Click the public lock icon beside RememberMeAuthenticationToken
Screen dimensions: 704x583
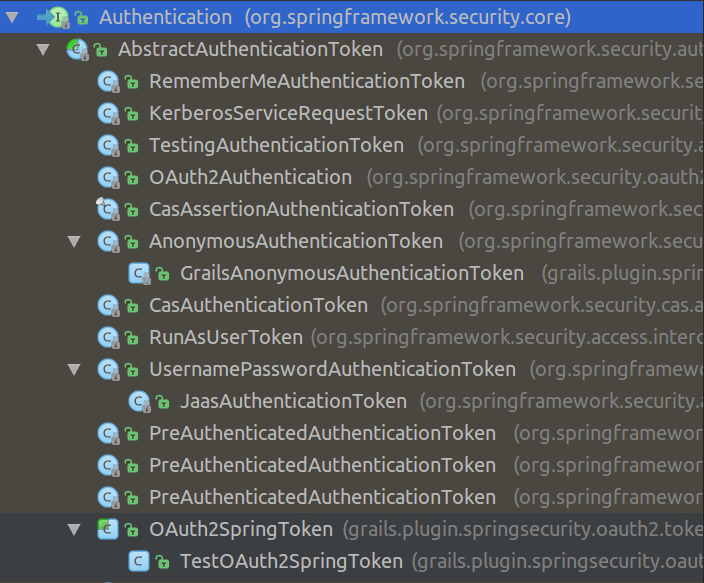point(132,82)
